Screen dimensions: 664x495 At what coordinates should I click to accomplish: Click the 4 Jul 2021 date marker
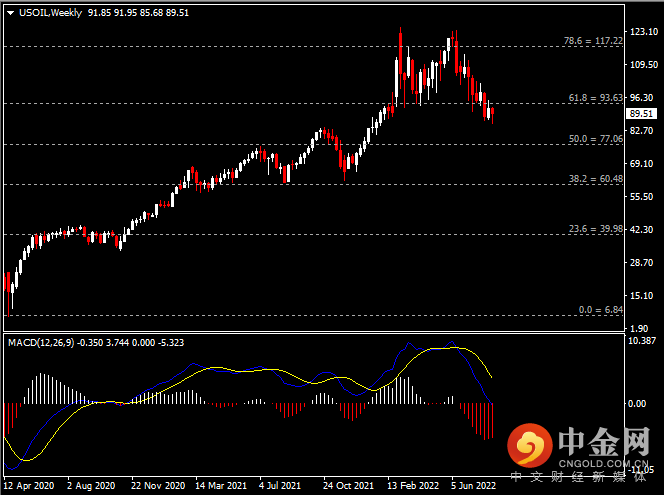point(280,485)
